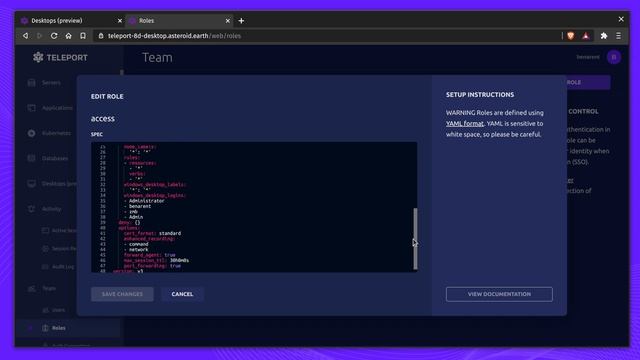
Task: Open Applications in the sidebar
Action: pos(57,108)
